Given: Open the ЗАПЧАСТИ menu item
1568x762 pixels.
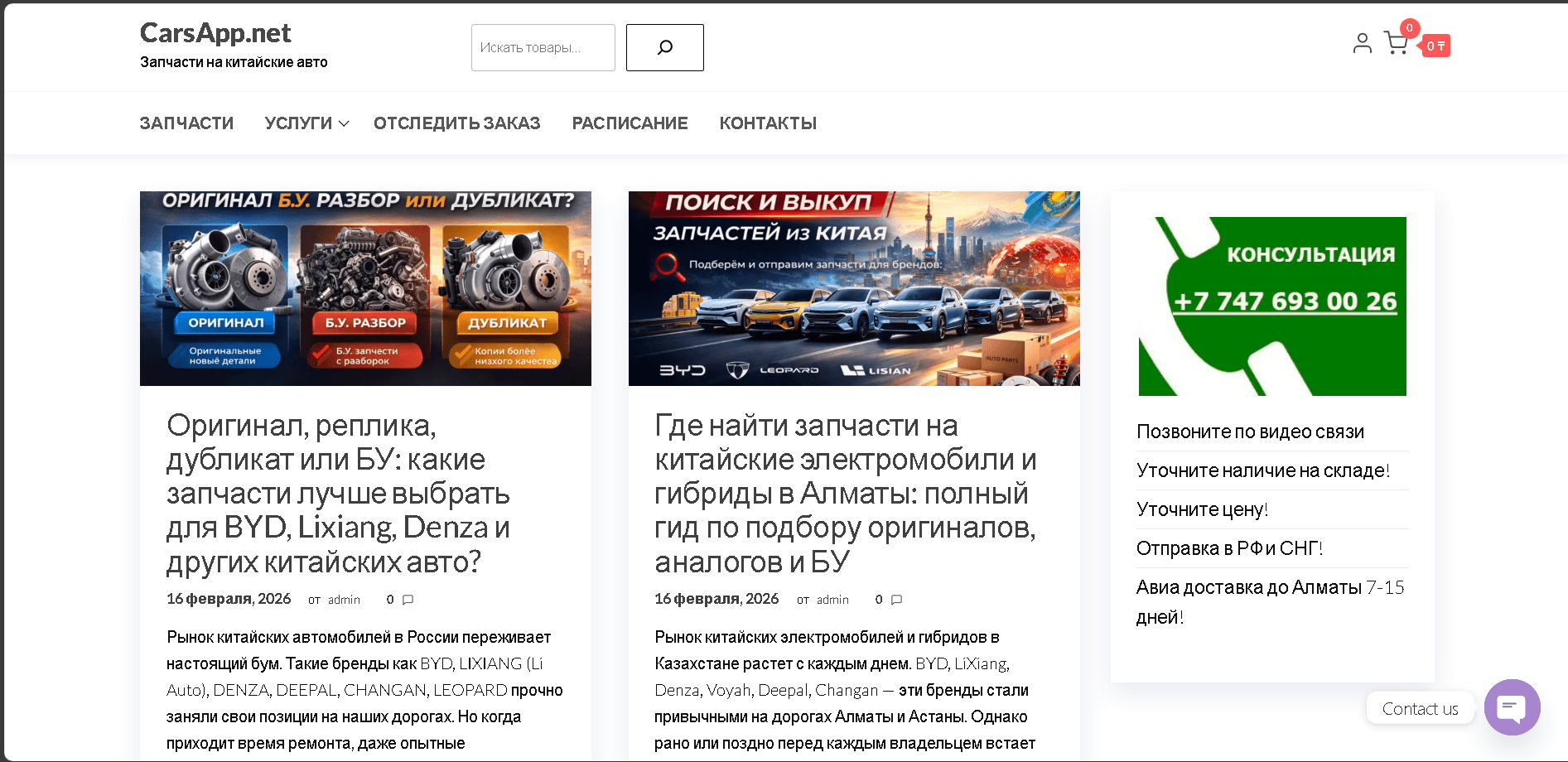Looking at the screenshot, I should 186,123.
